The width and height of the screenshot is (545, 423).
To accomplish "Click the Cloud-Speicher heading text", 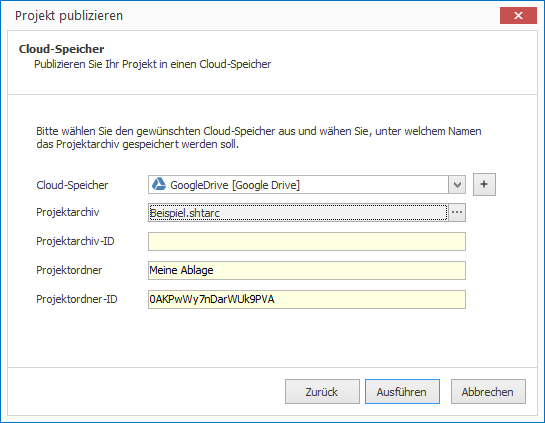I will pos(62,49).
